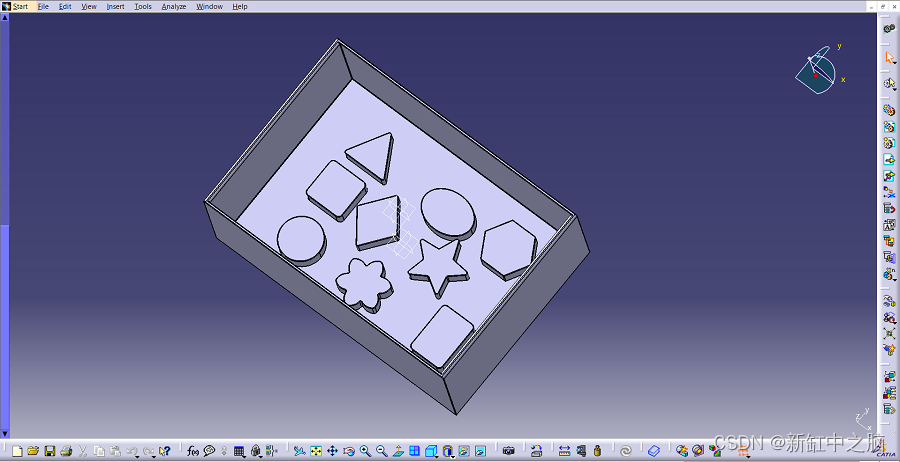Expand the Undo history dropdown arrow
The image size is (900, 462).
[x=137, y=457]
